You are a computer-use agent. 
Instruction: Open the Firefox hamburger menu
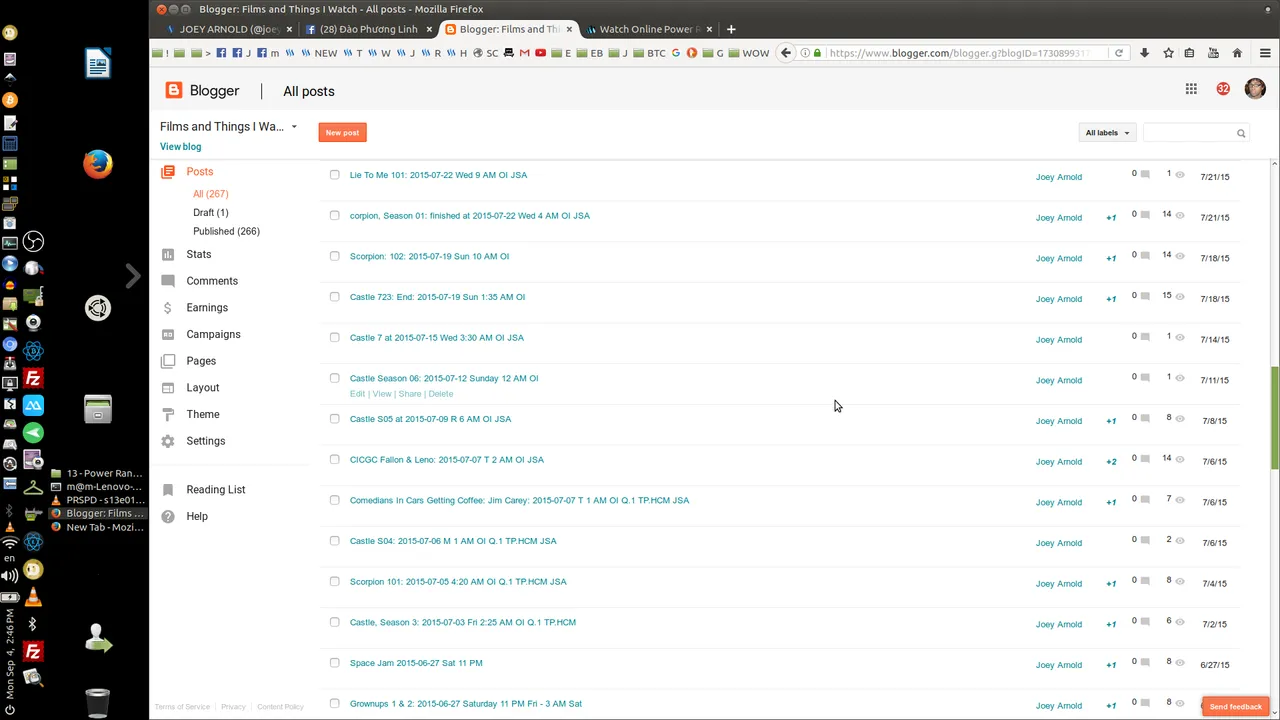1265,53
